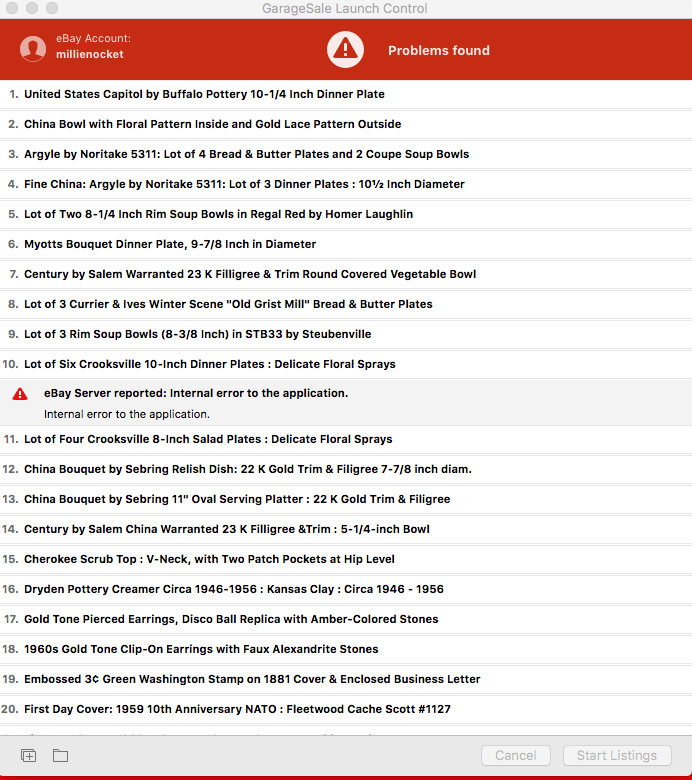Select 1960s Gold Tone Clip-On Earrings listing
Screen dimensions: 692x780
pyautogui.click(x=346, y=649)
